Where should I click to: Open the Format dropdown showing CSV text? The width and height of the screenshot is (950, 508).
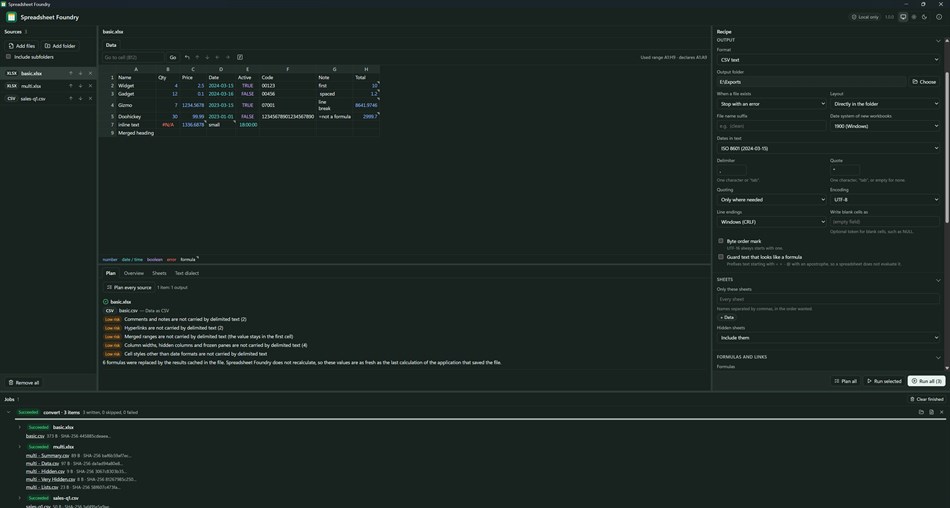pyautogui.click(x=828, y=59)
